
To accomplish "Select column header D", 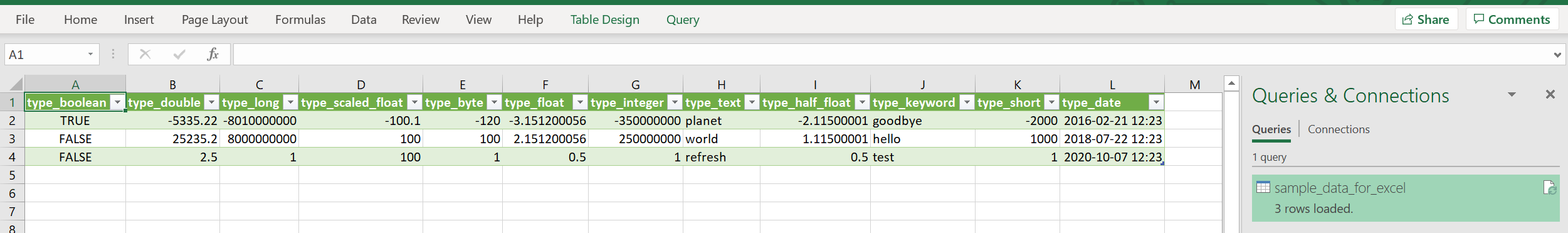I will 360,84.
